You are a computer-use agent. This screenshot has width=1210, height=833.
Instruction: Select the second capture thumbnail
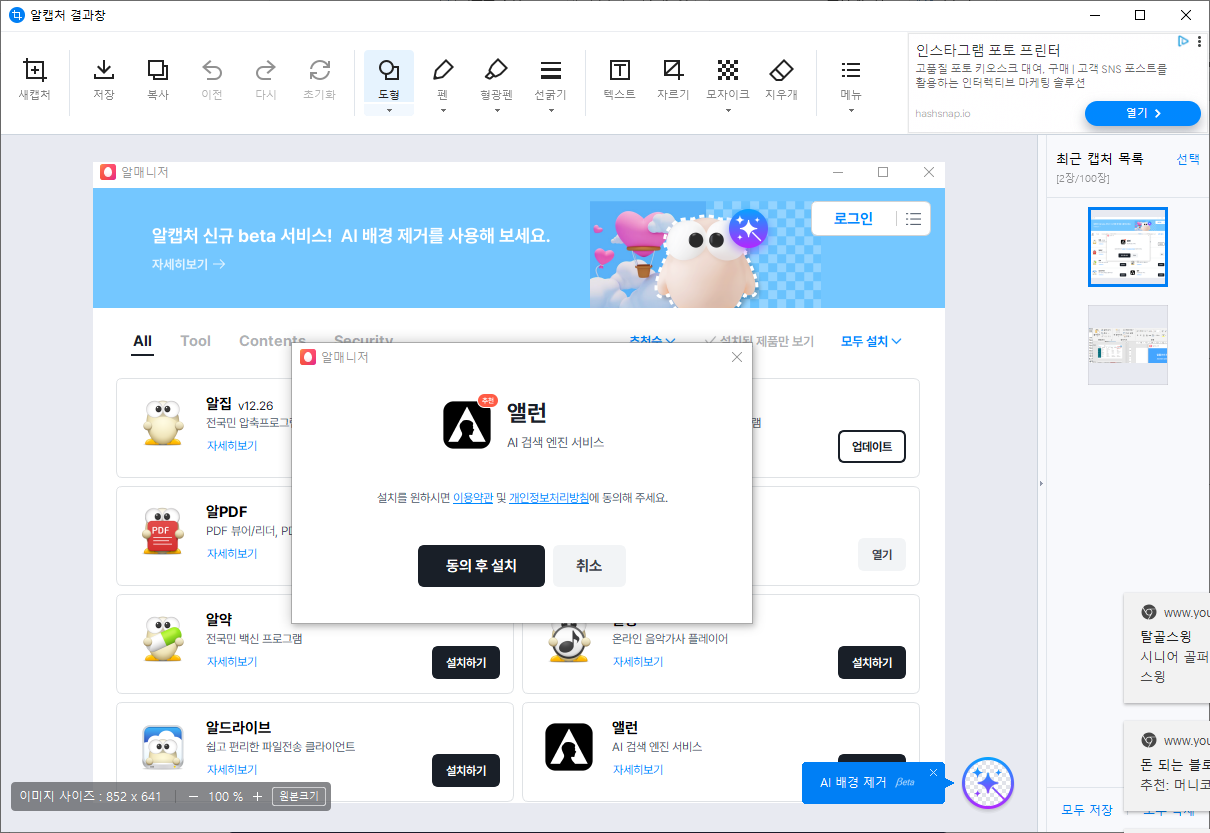(1128, 345)
